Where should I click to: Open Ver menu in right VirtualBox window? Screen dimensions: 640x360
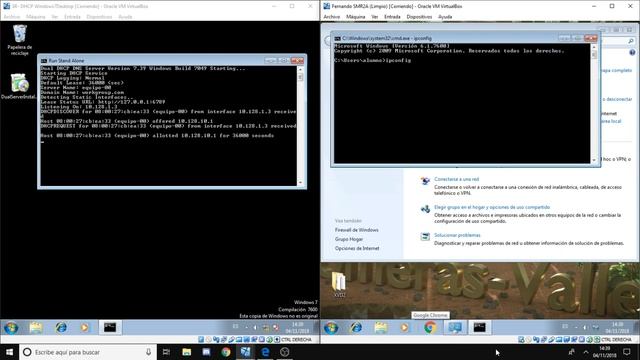pyautogui.click(x=374, y=17)
